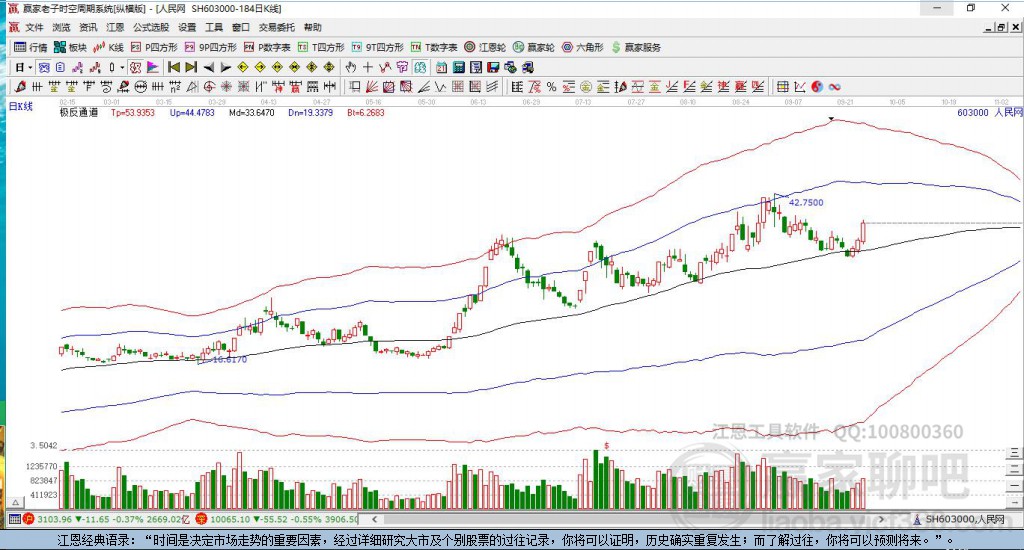Click the infinity symbol icon
Image resolution: width=1024 pixels, height=550 pixels.
point(834,87)
